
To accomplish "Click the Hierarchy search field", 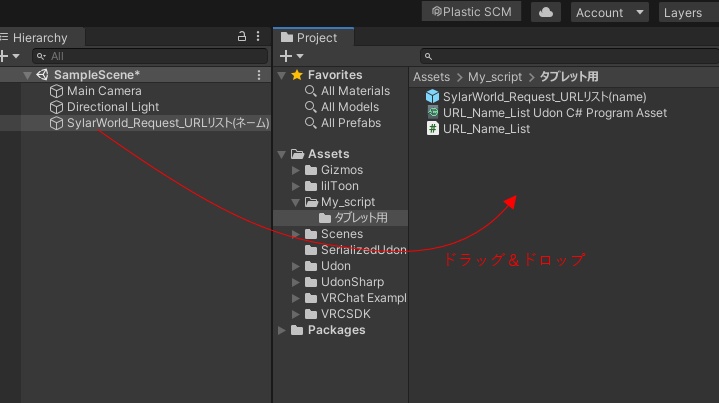I will [150, 57].
